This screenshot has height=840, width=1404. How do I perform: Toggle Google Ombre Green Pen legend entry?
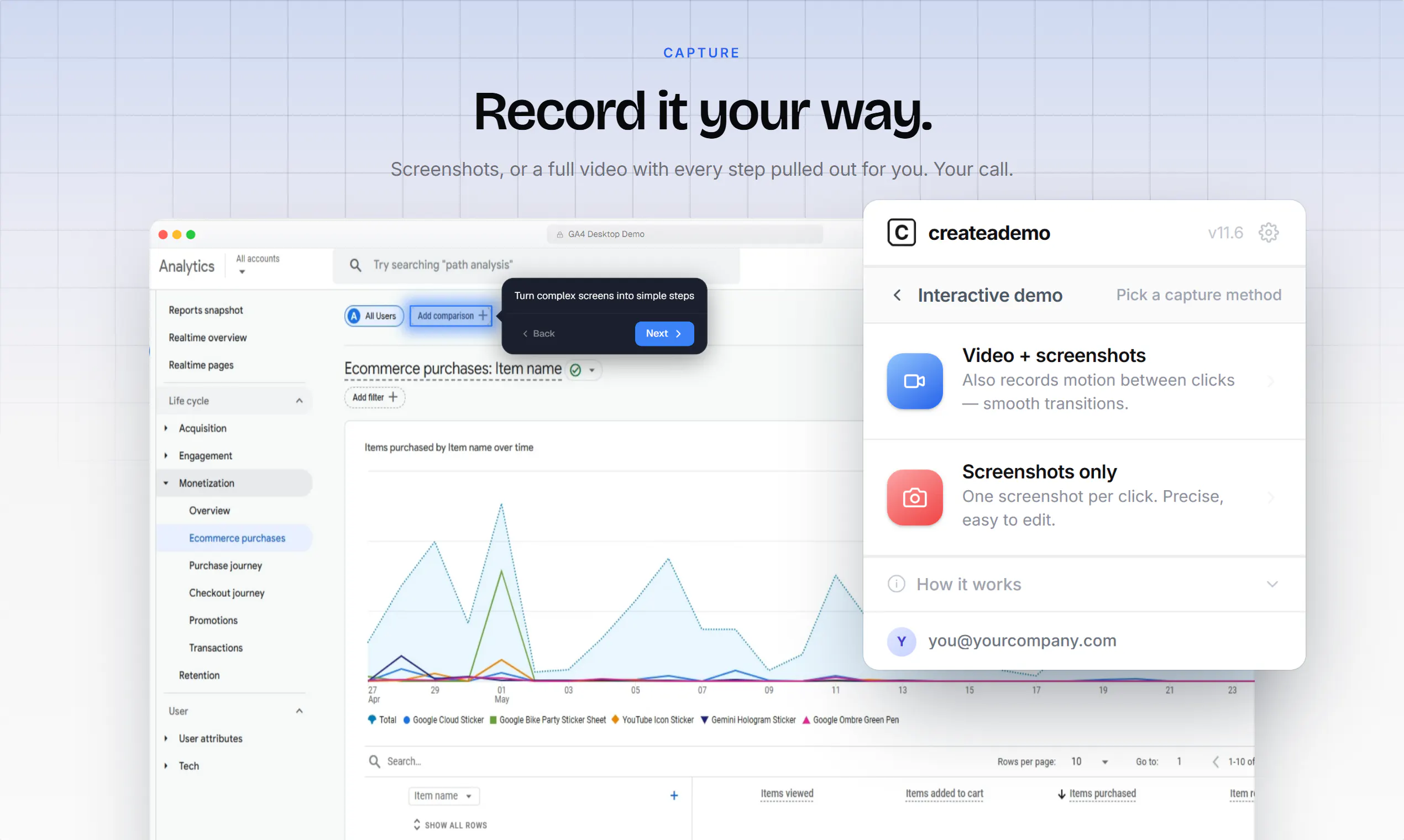pyautogui.click(x=850, y=720)
